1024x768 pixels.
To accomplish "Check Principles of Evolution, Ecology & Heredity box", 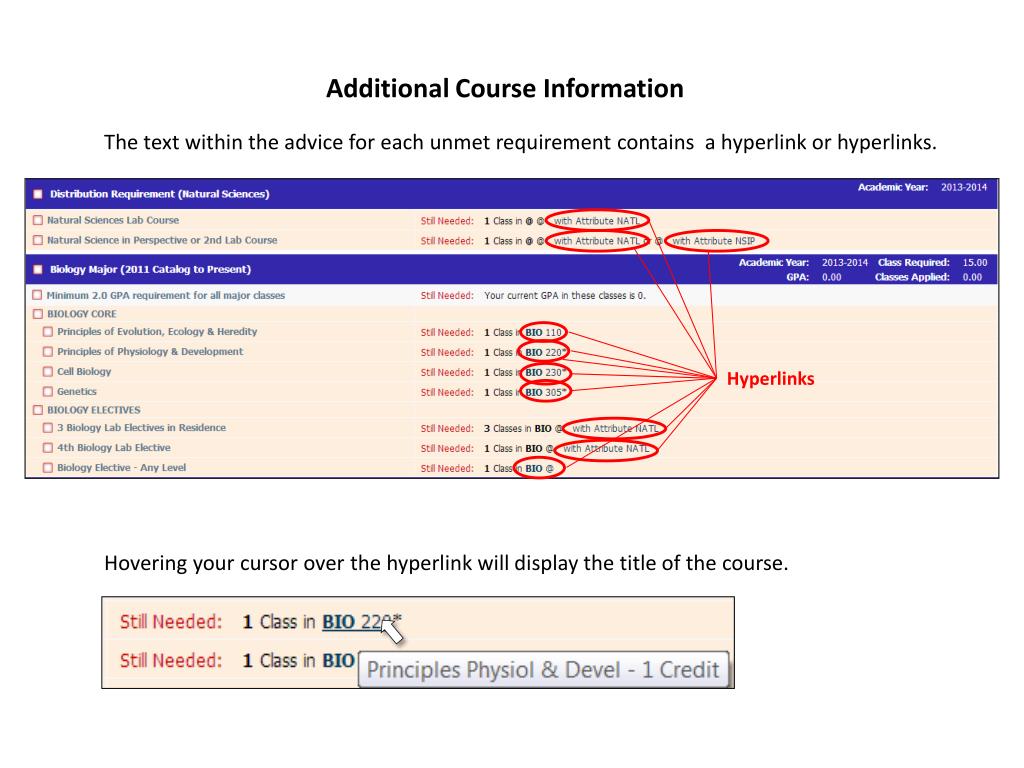I will (x=48, y=332).
